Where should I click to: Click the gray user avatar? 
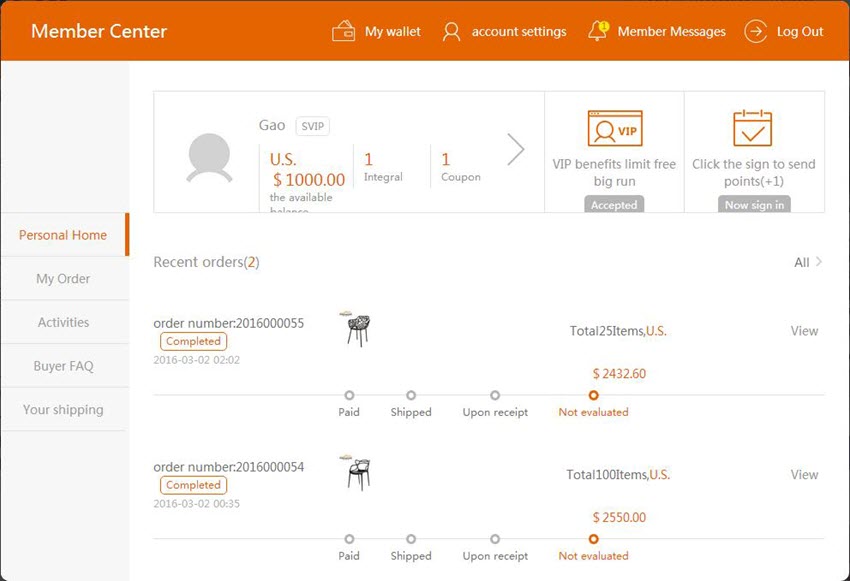pyautogui.click(x=209, y=158)
